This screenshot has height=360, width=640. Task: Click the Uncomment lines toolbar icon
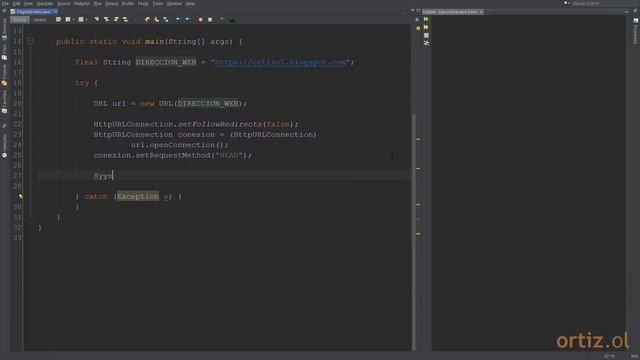point(232,20)
